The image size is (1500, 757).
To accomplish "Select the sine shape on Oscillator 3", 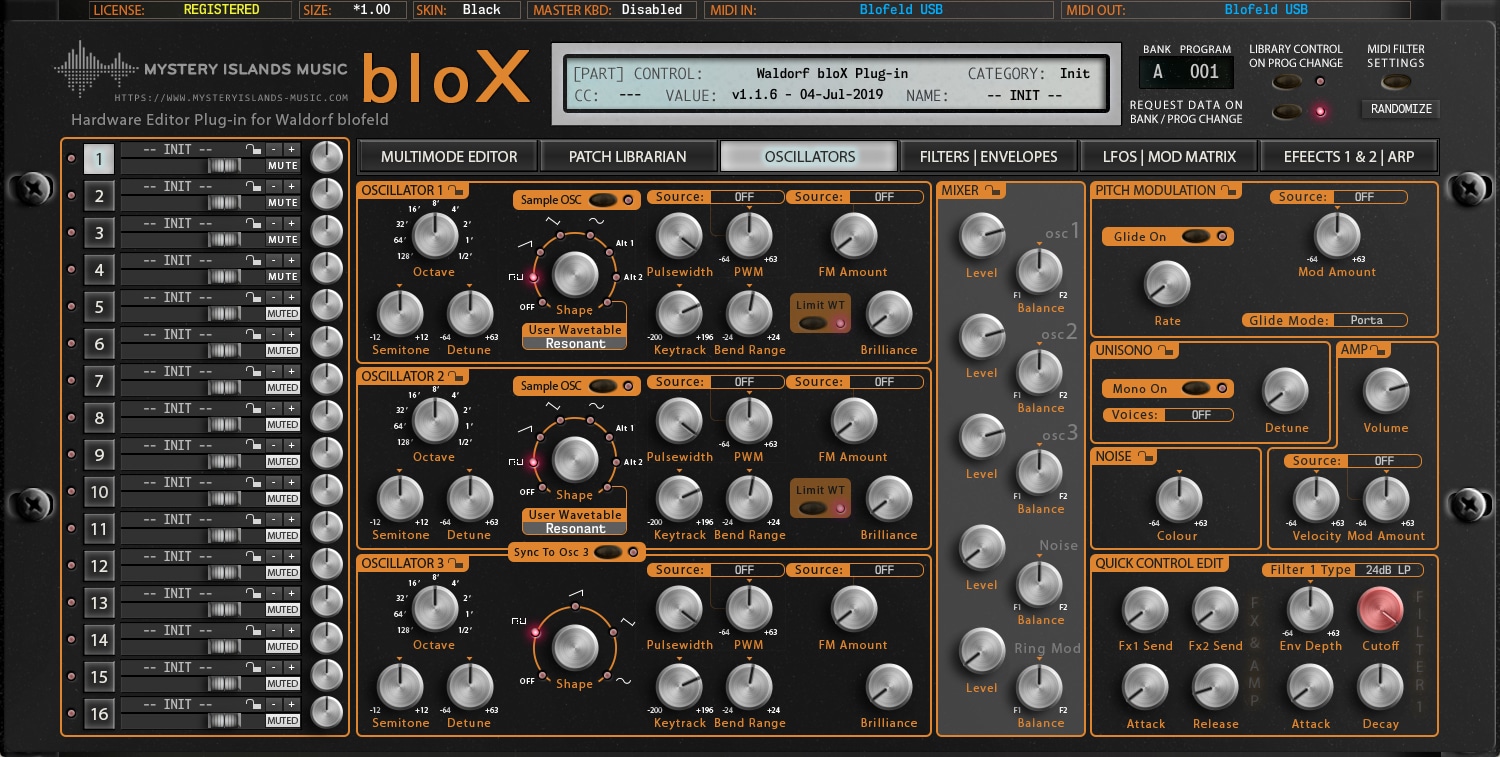I will point(606,676).
